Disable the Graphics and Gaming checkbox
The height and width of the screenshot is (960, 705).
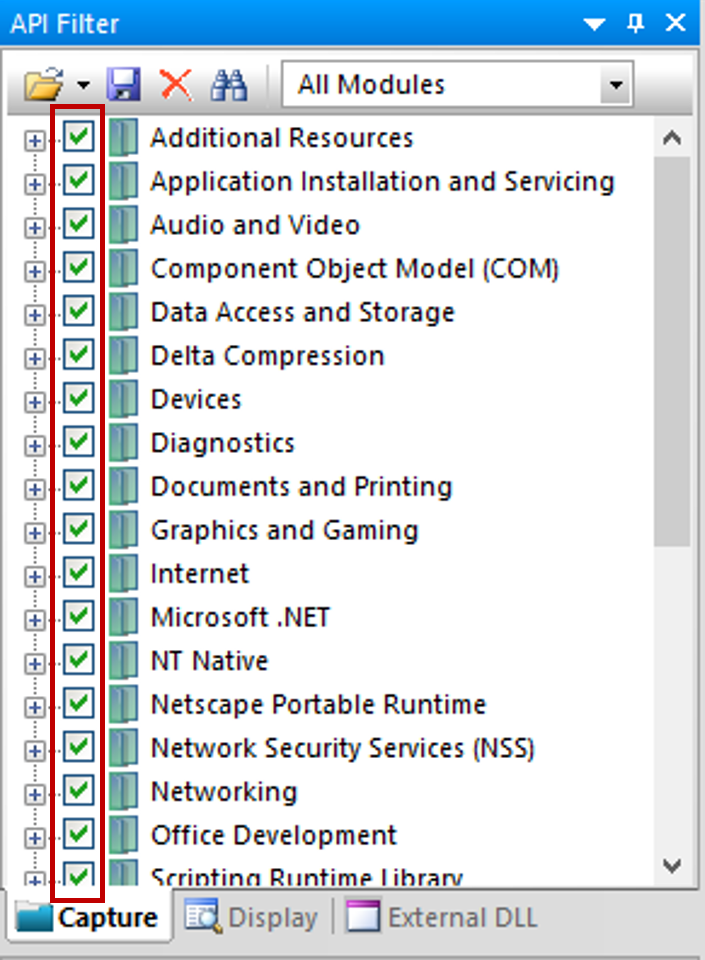pyautogui.click(x=79, y=530)
